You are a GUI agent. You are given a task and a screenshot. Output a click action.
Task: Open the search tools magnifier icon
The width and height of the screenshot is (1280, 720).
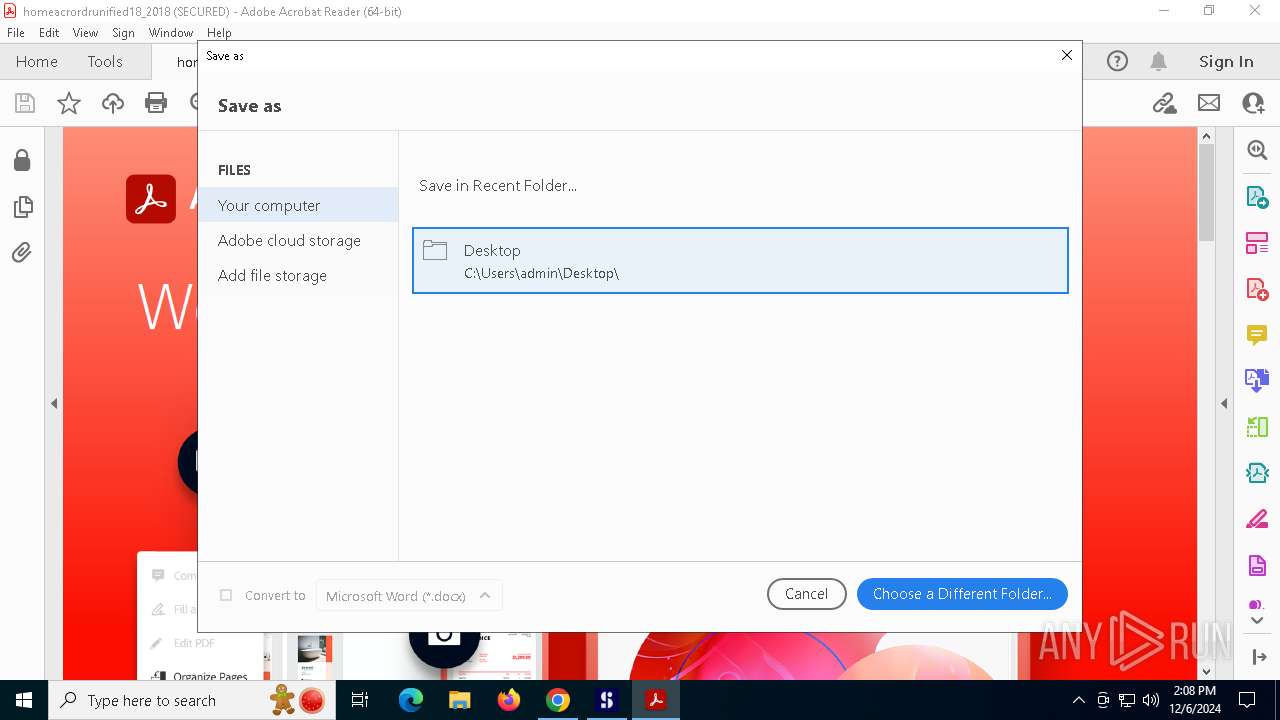click(1257, 150)
